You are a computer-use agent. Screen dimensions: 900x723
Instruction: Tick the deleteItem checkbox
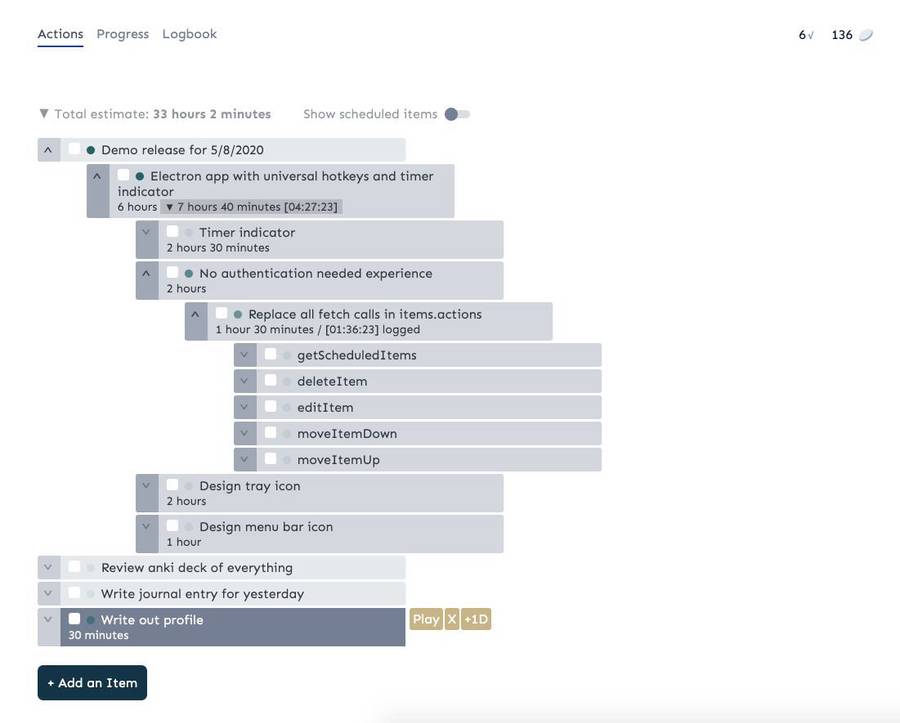(x=270, y=381)
